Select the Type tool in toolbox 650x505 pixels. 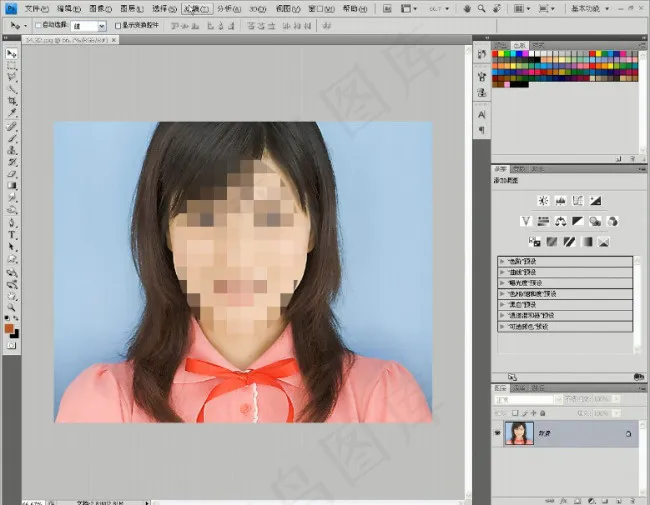pyautogui.click(x=12, y=234)
